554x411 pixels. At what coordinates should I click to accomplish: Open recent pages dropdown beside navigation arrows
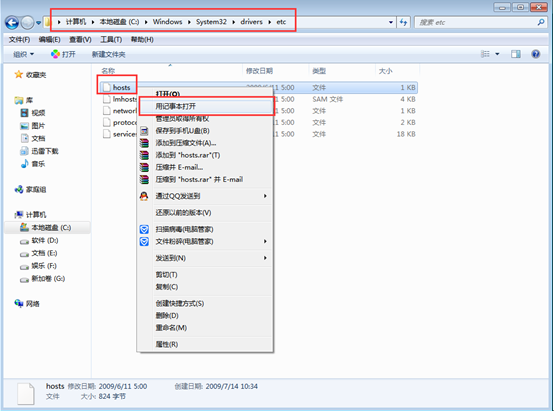coord(38,23)
